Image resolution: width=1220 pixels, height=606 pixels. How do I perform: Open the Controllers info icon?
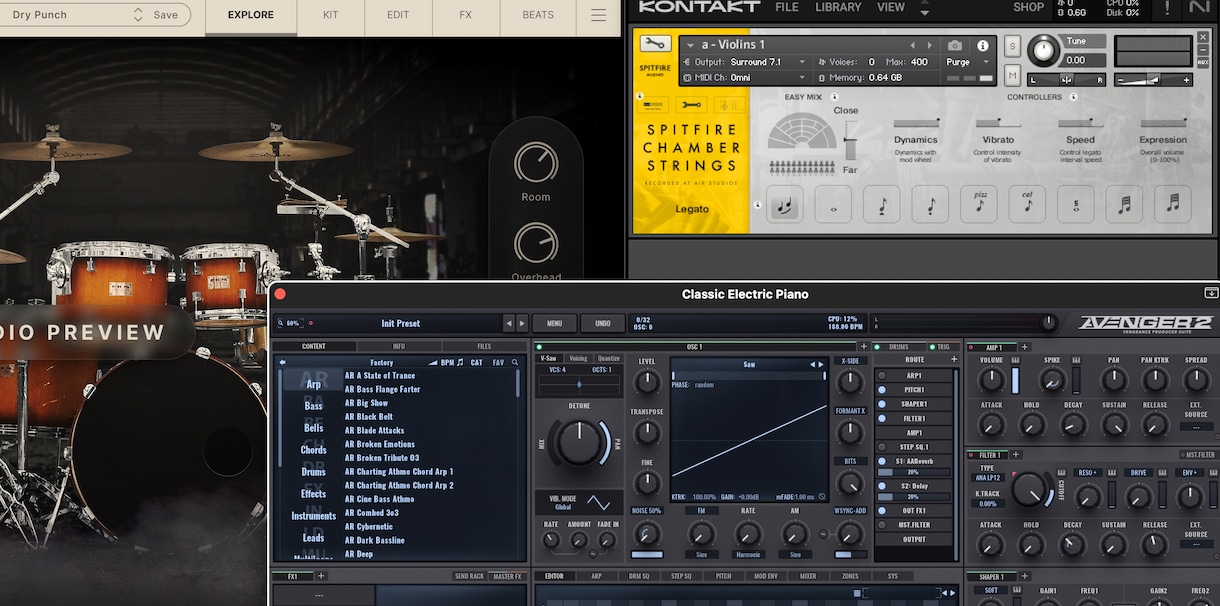click(x=1073, y=97)
